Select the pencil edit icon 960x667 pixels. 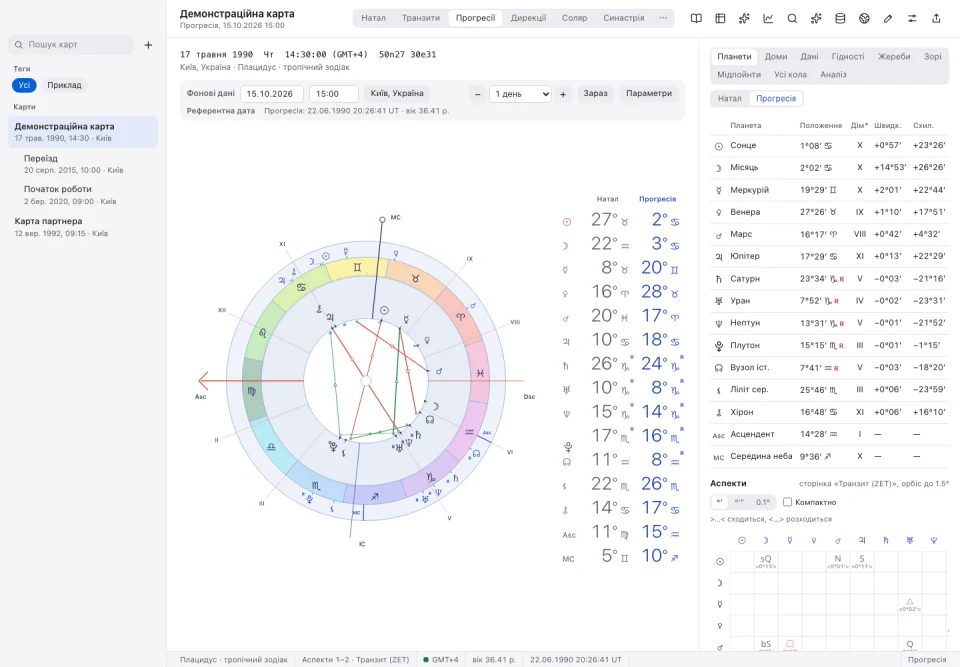888,18
